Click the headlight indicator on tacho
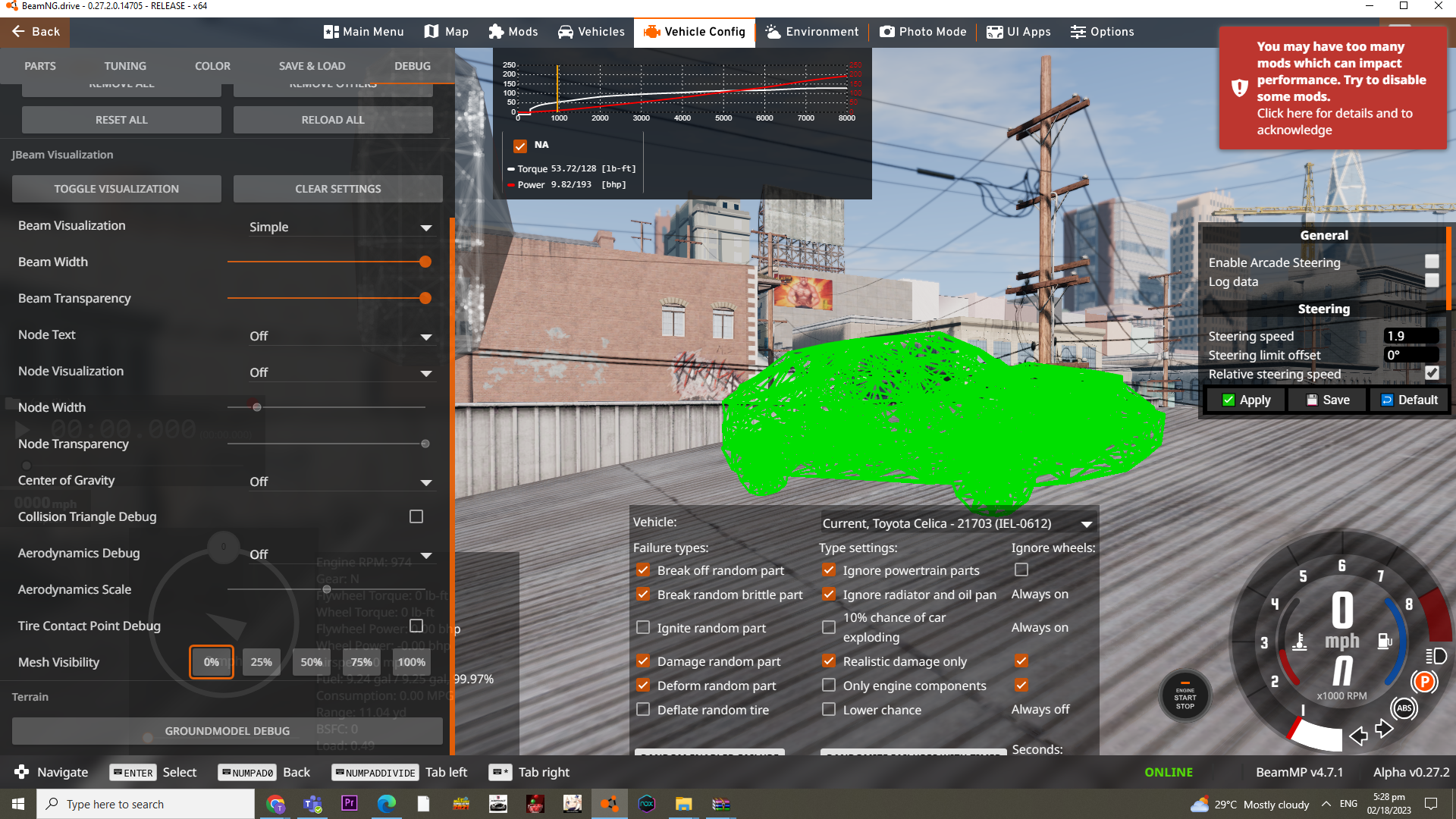 [x=1436, y=656]
